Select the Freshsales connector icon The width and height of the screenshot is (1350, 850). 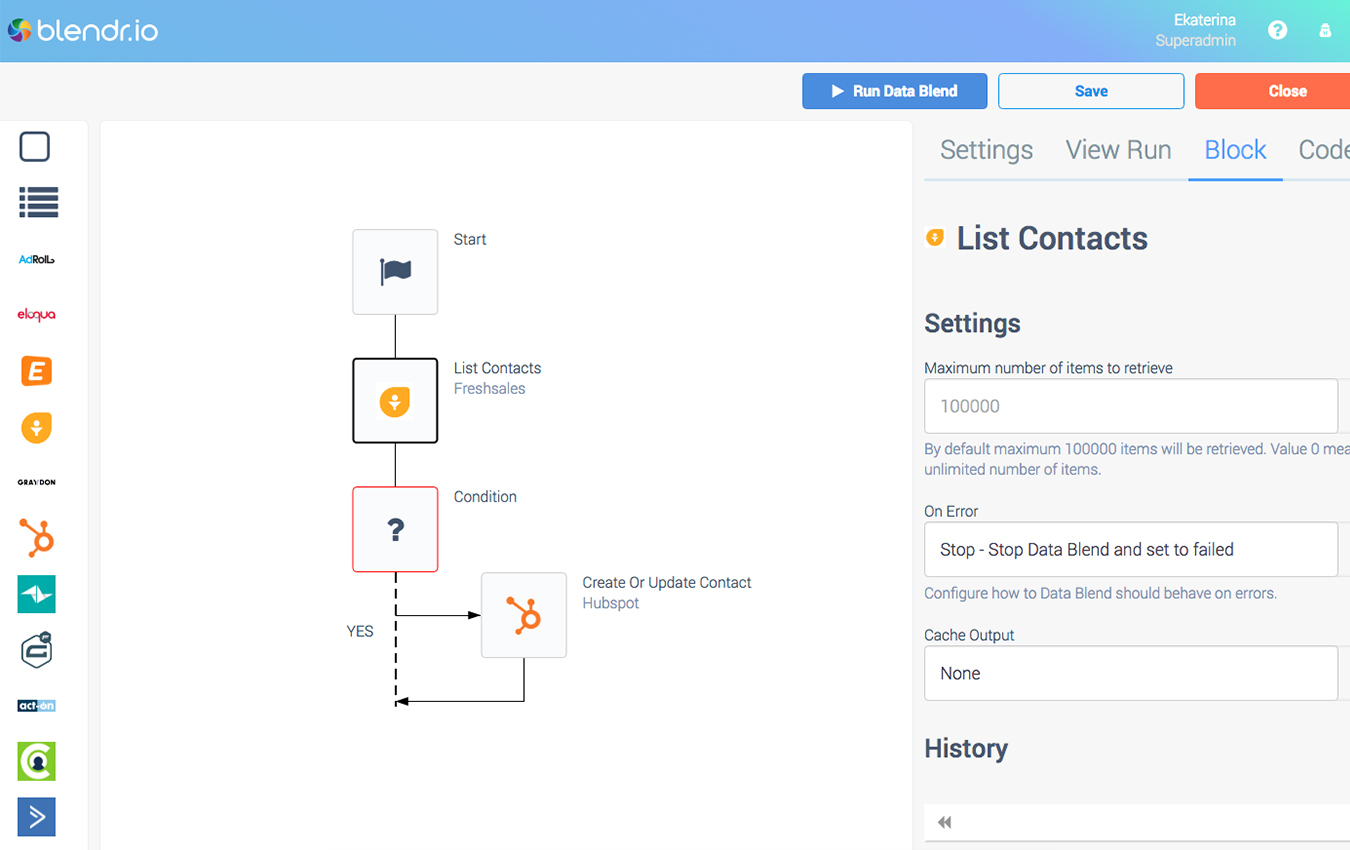pos(36,427)
